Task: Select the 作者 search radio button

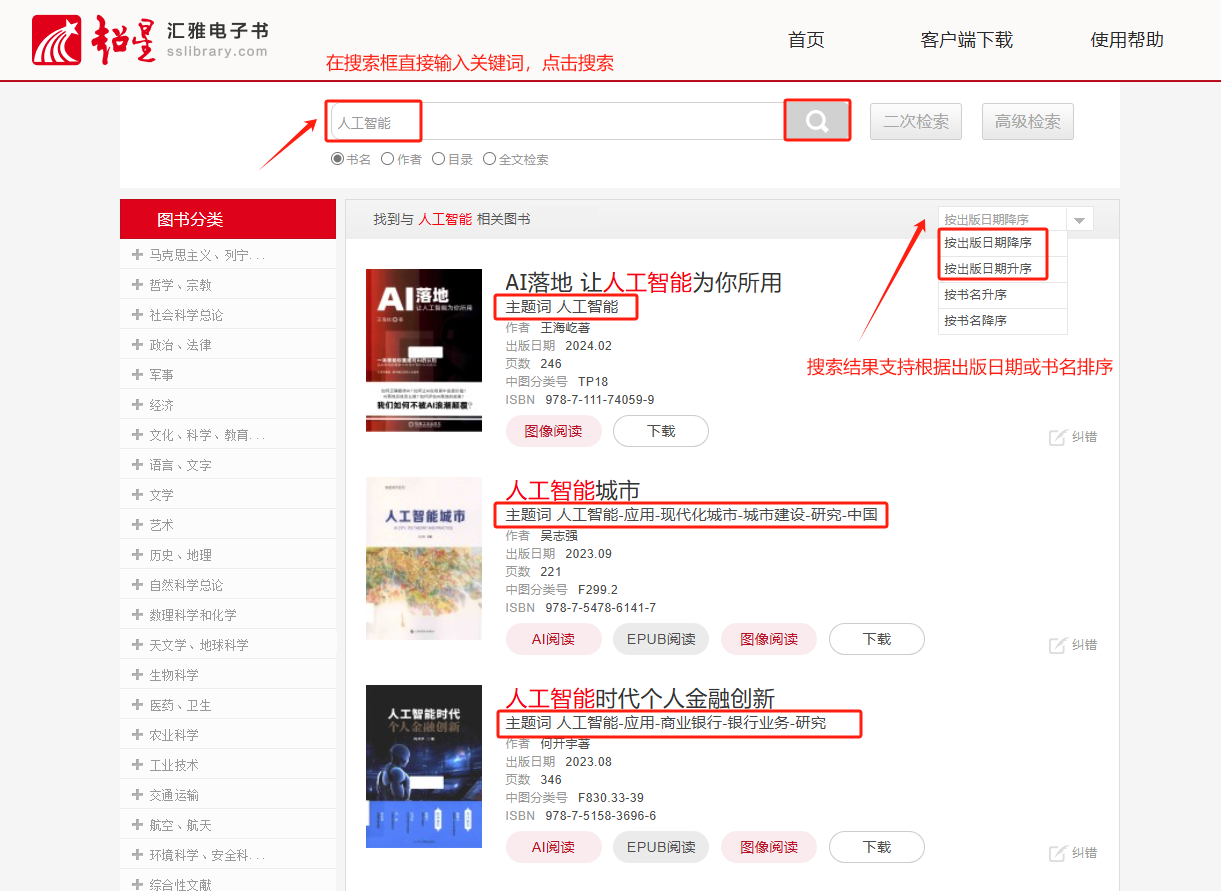Action: 388,159
